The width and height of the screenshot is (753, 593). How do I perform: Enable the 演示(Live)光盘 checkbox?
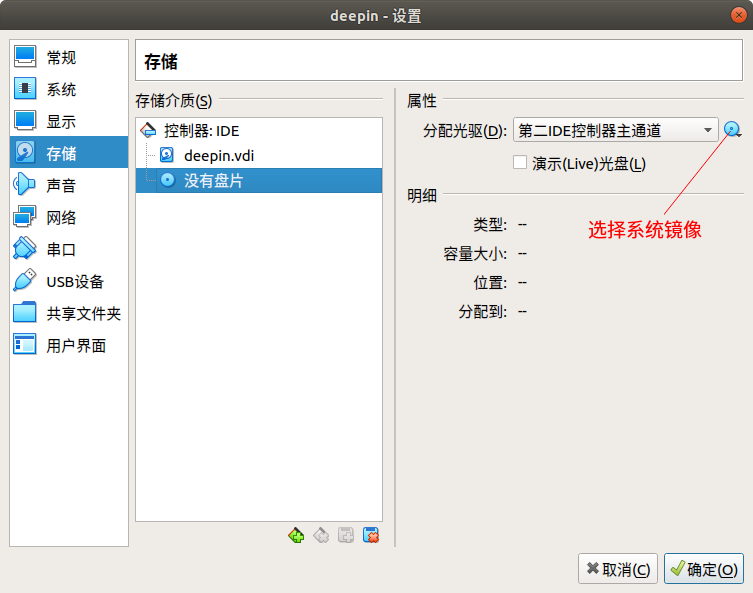(520, 162)
